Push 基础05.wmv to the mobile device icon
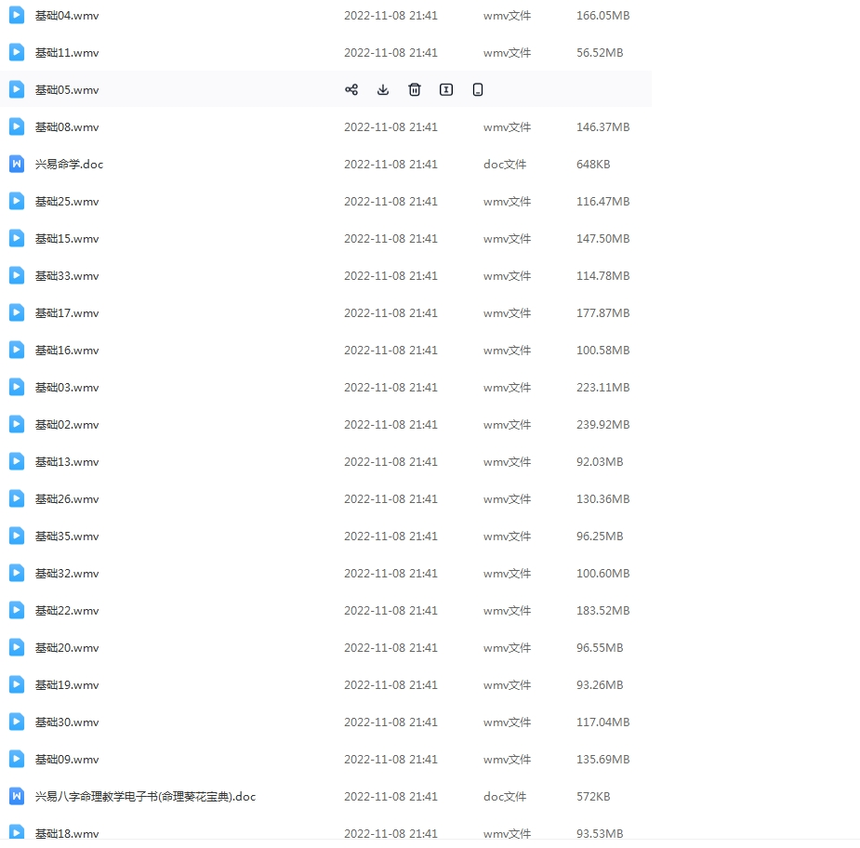Screen dimensions: 860x848 (x=478, y=89)
